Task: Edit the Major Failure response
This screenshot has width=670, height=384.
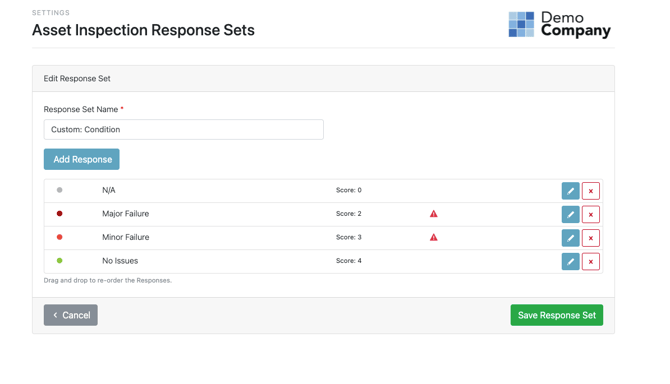Action: (570, 214)
